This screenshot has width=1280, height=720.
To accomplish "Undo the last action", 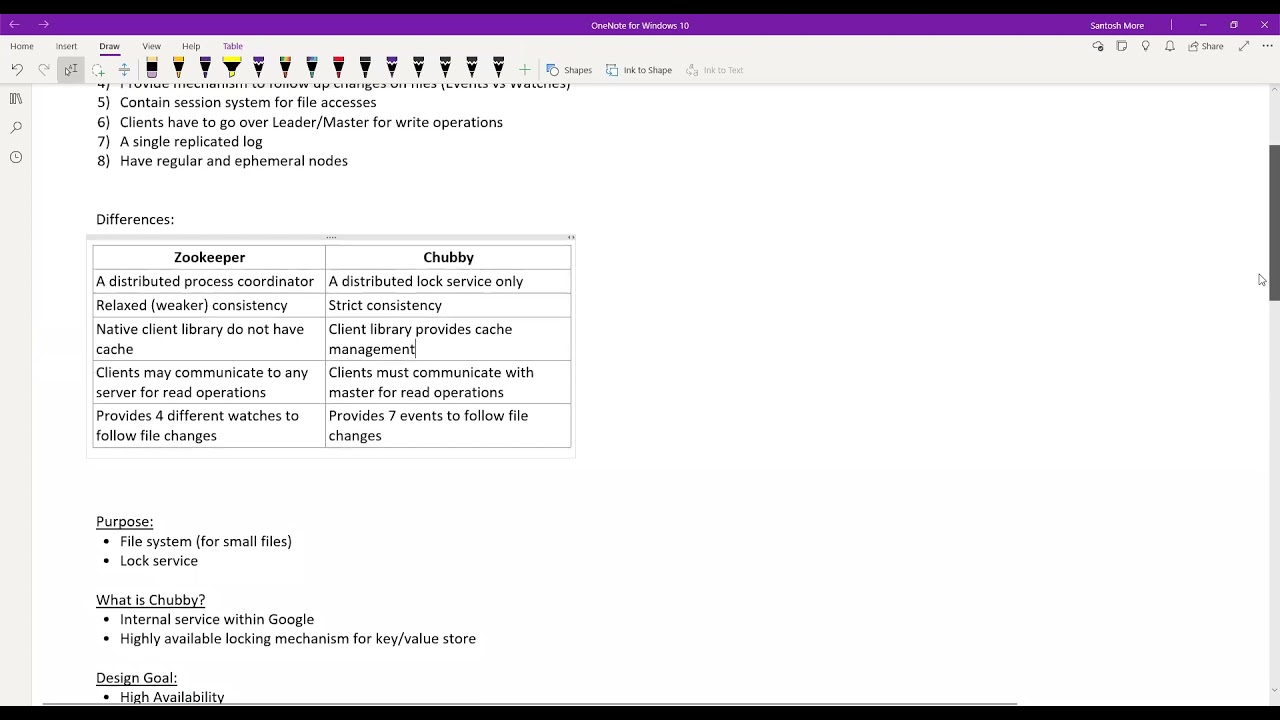I will (17, 70).
